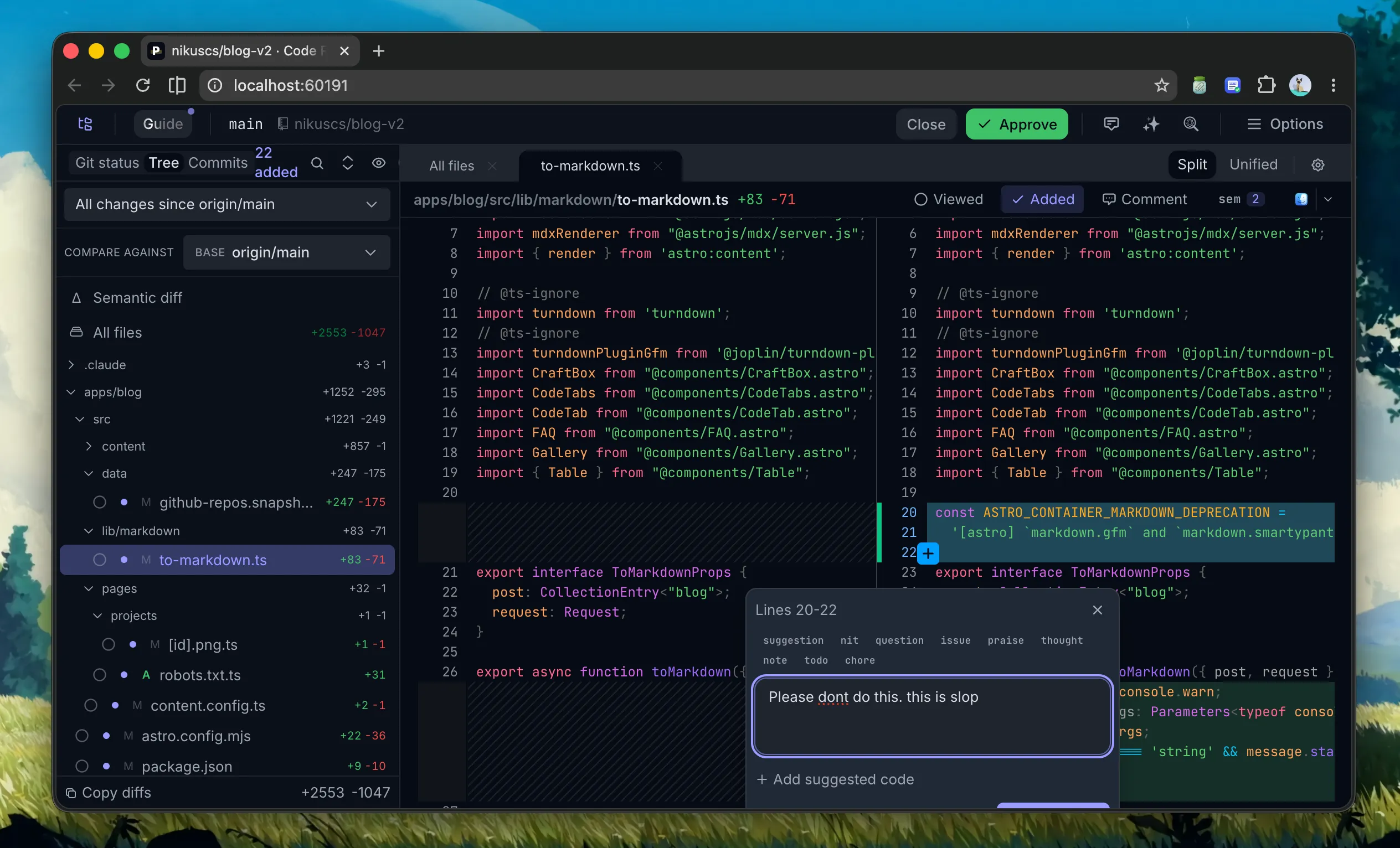The width and height of the screenshot is (1400, 848).
Task: Switch to the Git status tab
Action: pos(107,163)
